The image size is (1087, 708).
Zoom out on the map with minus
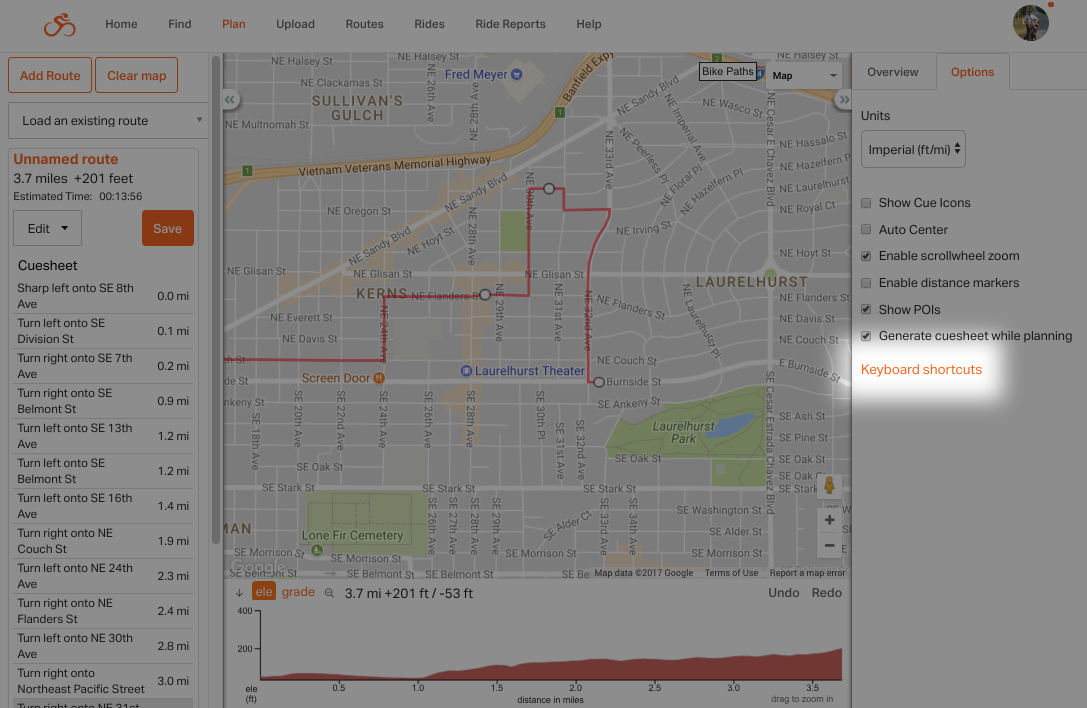point(829,546)
